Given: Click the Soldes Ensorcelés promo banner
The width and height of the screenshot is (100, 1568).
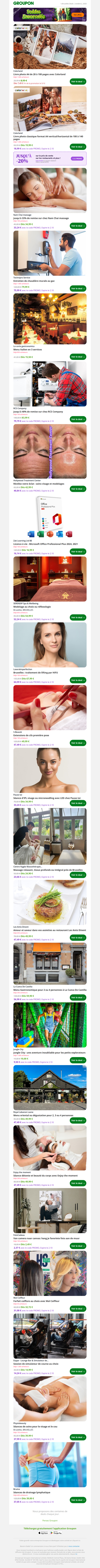Looking at the screenshot, I should pos(50,15).
